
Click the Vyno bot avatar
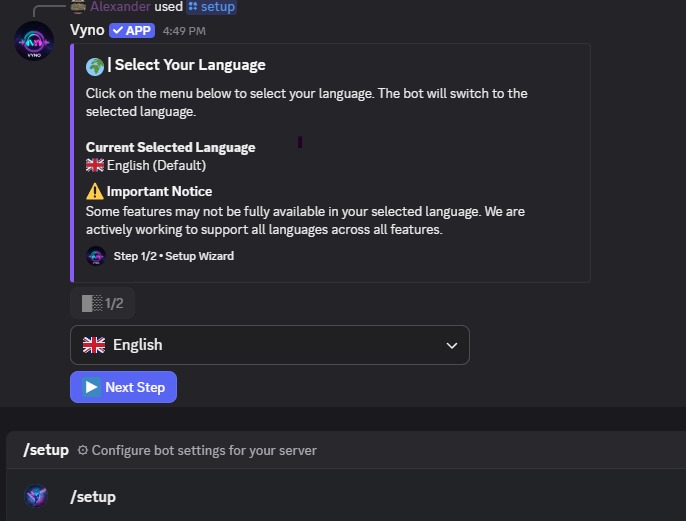[x=34, y=42]
